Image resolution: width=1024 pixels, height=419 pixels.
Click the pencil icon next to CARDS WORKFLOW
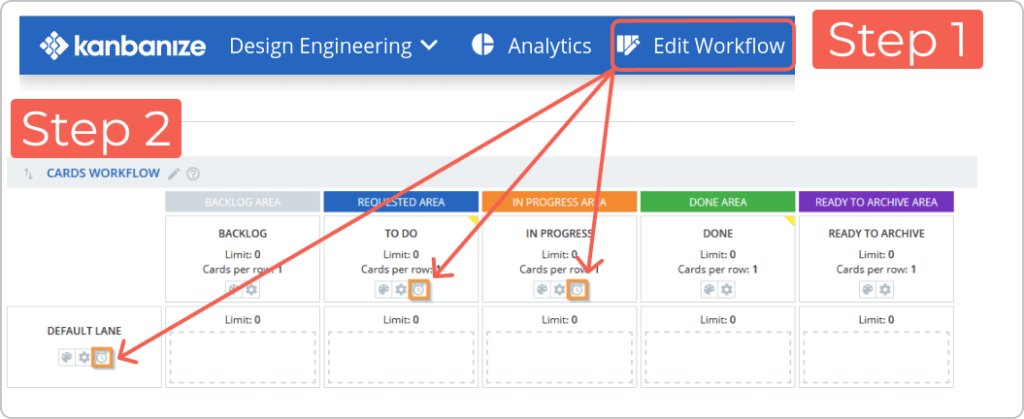click(173, 174)
